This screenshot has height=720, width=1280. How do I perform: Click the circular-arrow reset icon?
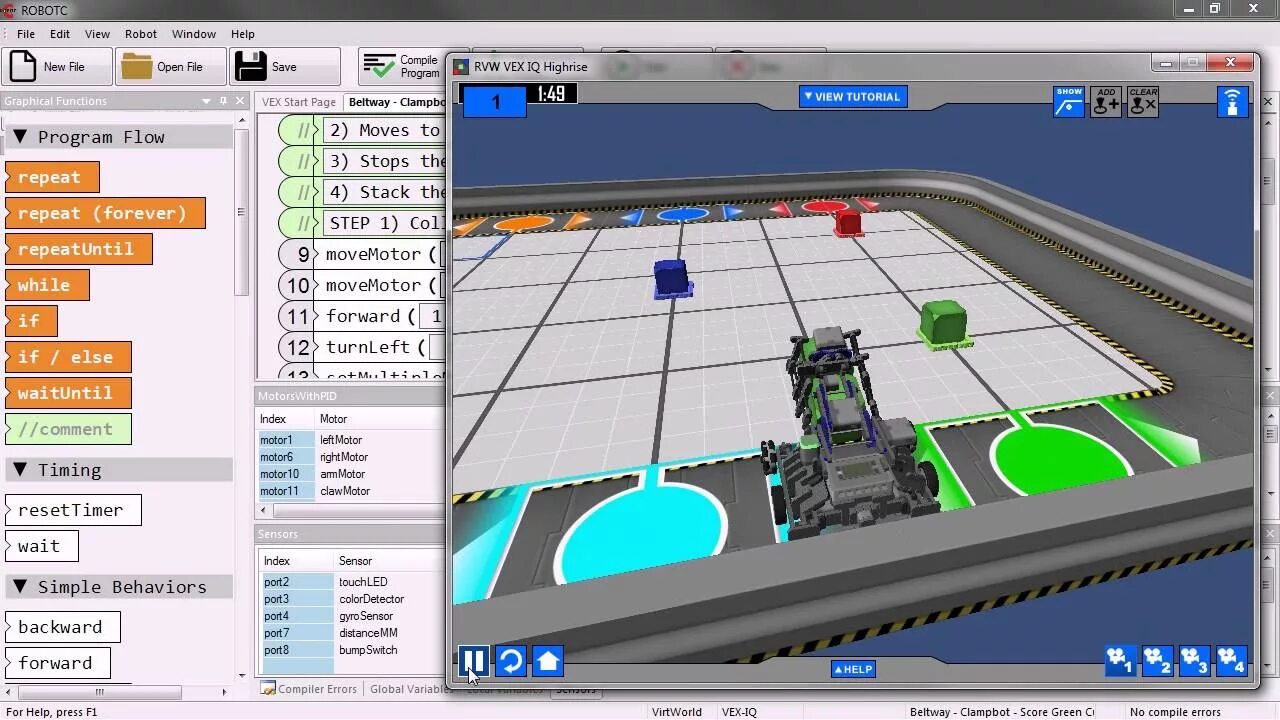(511, 661)
